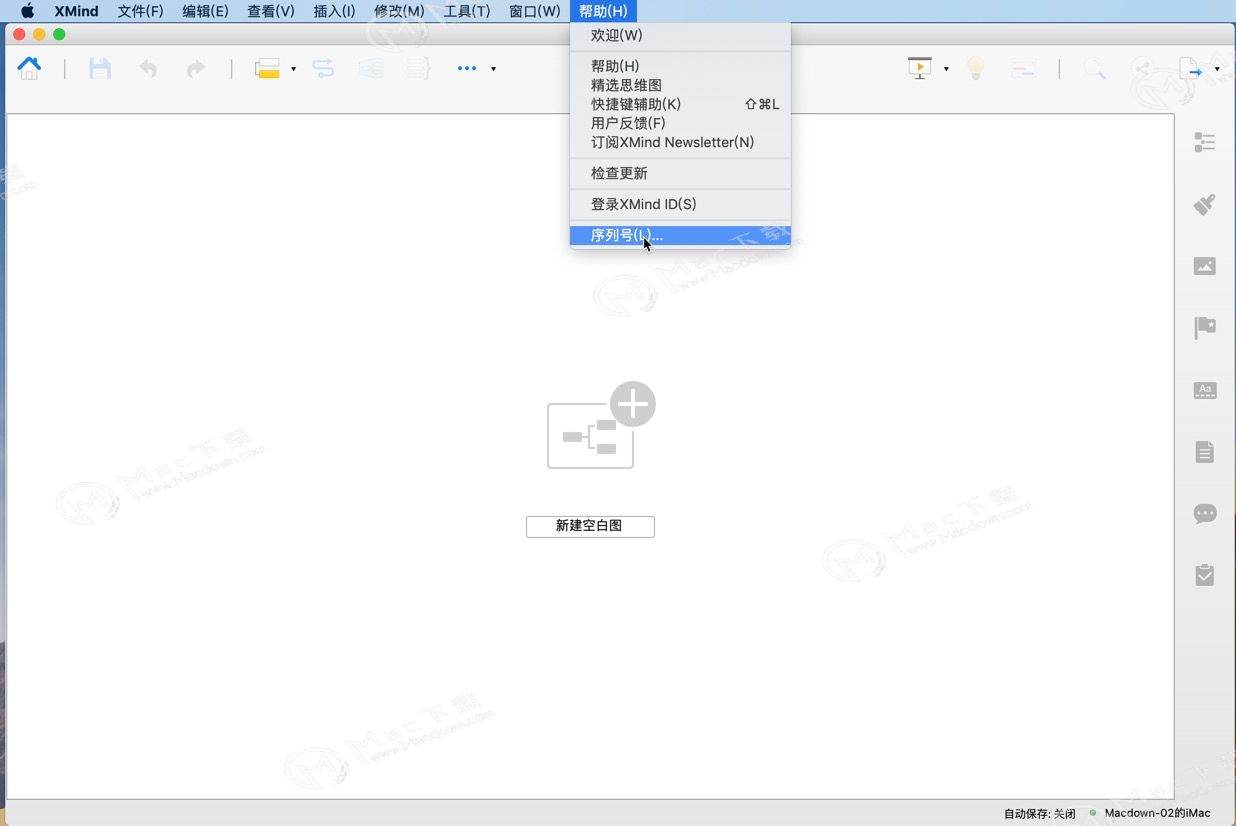
Task: Go to the Home dashboard icon
Action: coord(30,69)
